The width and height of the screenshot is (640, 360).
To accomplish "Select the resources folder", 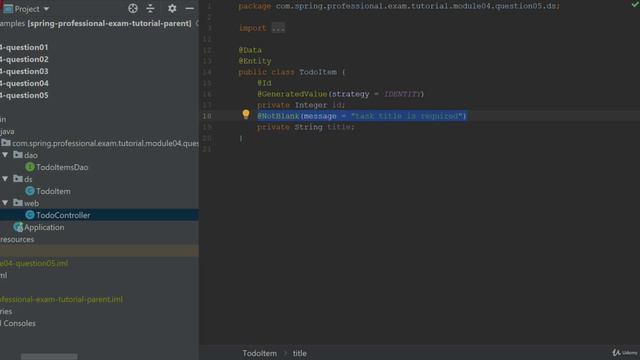I will tap(17, 239).
